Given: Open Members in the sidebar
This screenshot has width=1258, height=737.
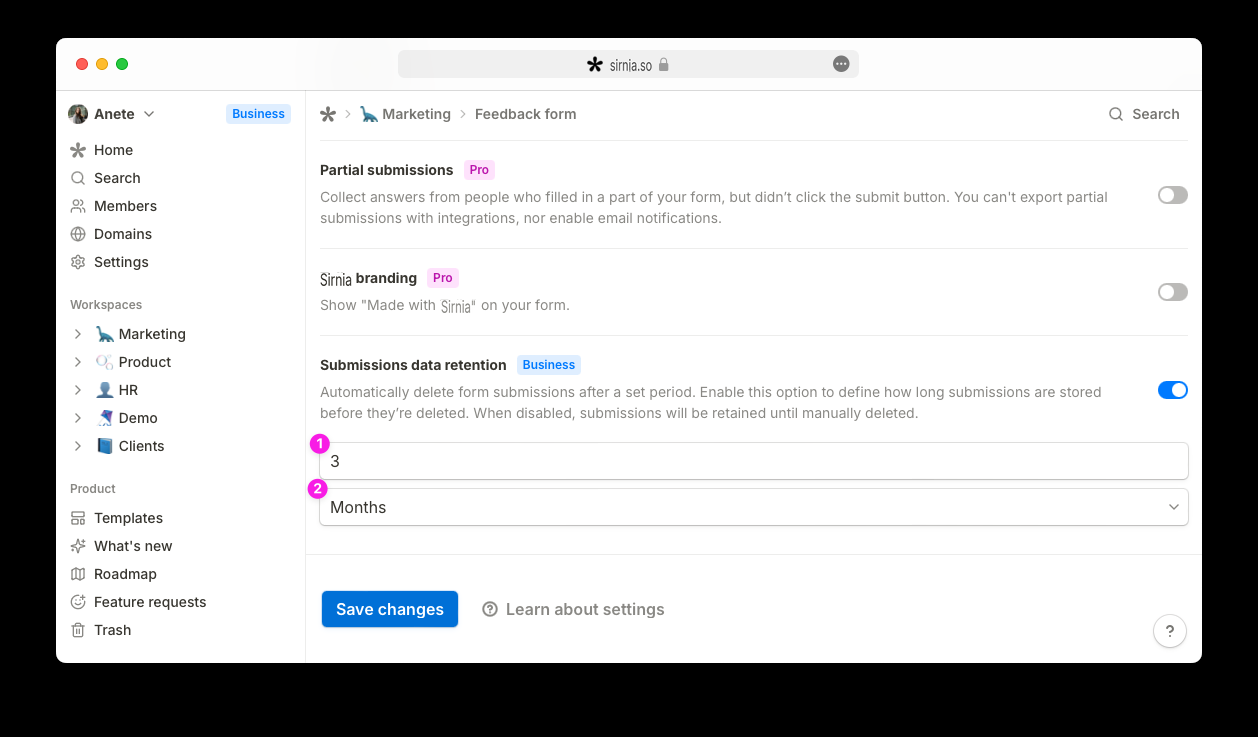Looking at the screenshot, I should point(125,206).
